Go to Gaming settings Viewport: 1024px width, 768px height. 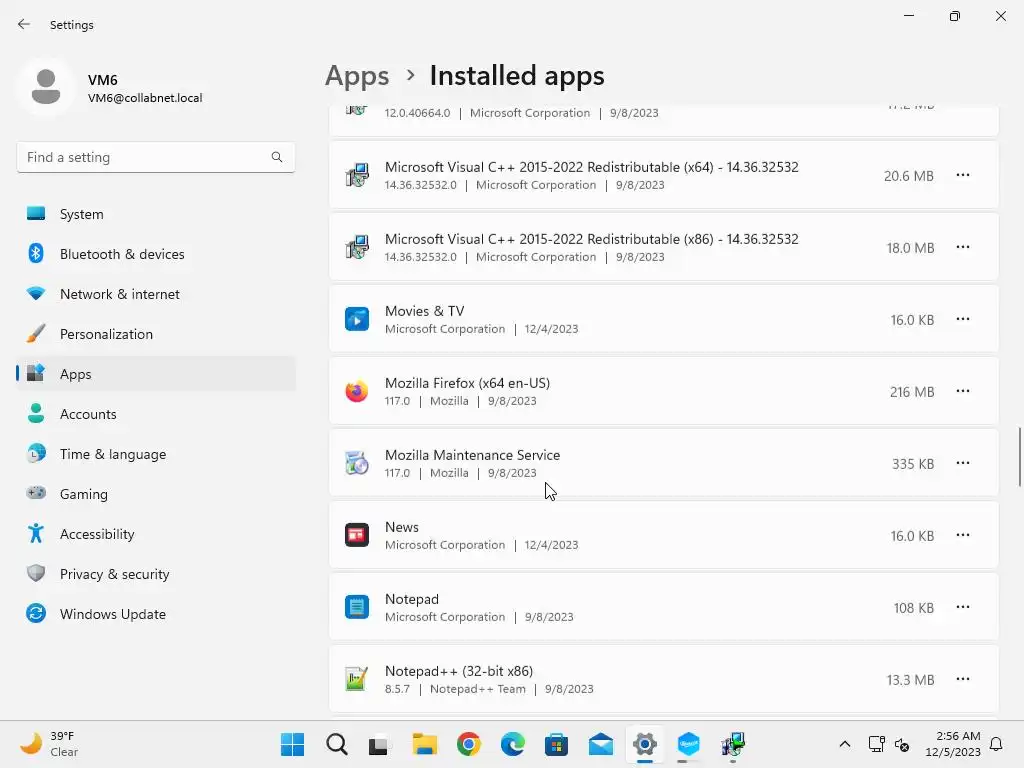point(155,494)
